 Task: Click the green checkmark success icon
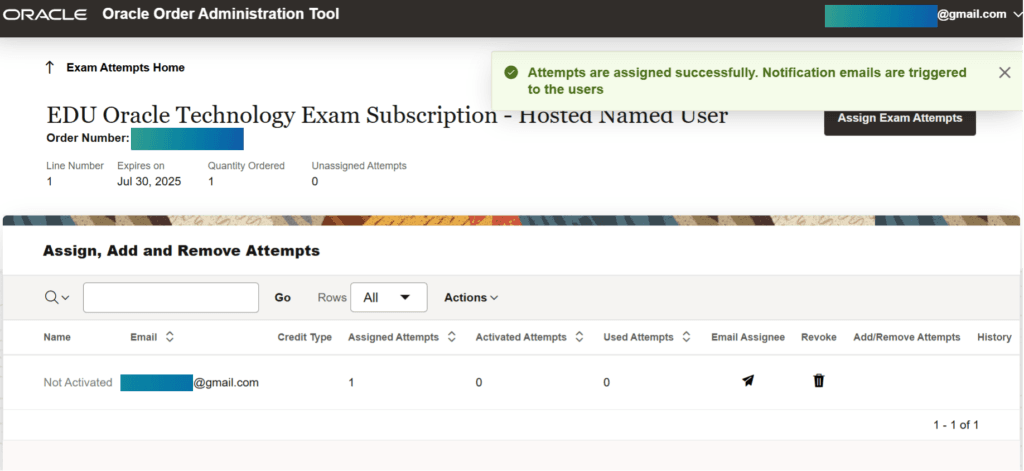tap(511, 73)
